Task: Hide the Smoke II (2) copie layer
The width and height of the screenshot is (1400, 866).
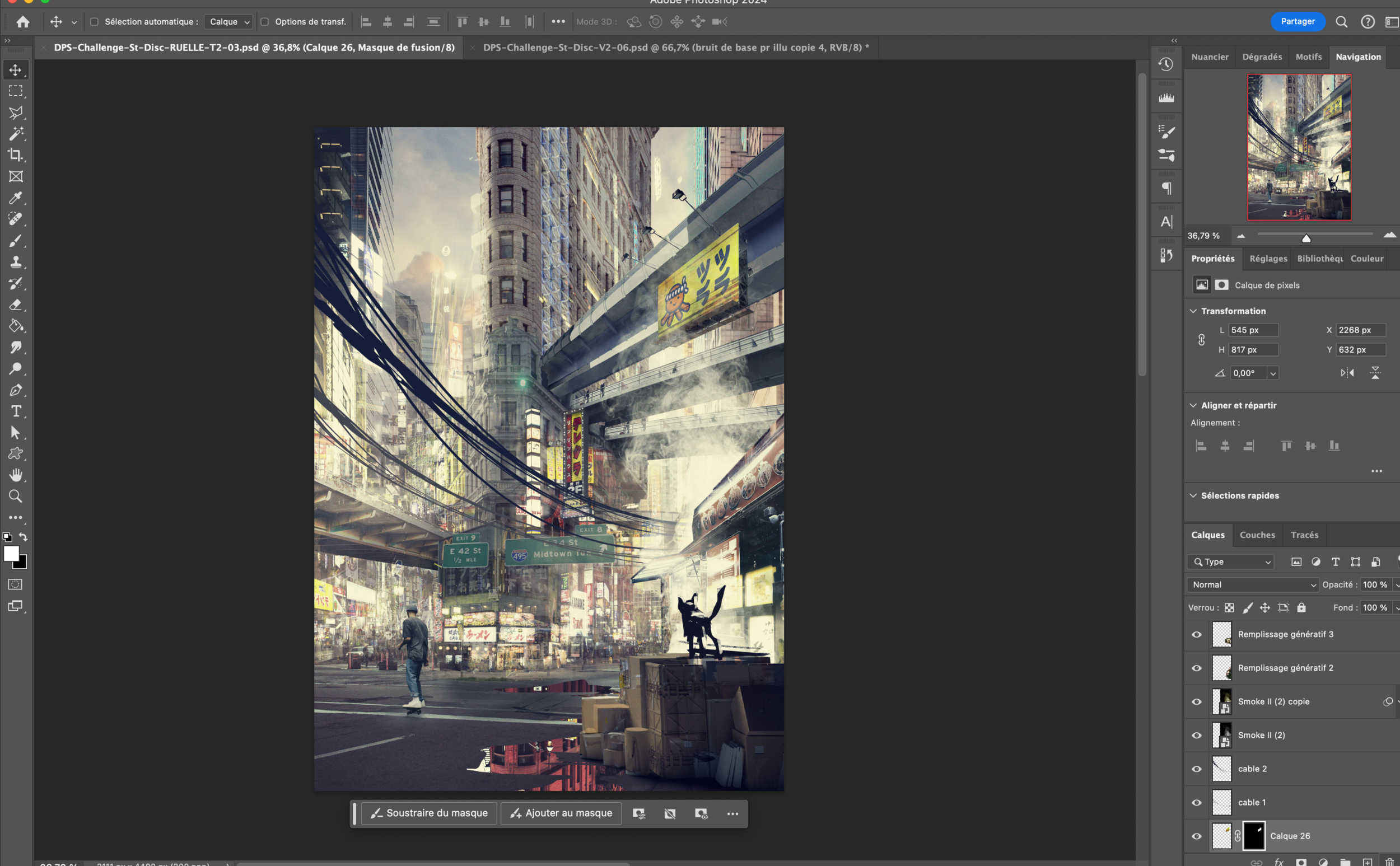Action: click(1197, 701)
